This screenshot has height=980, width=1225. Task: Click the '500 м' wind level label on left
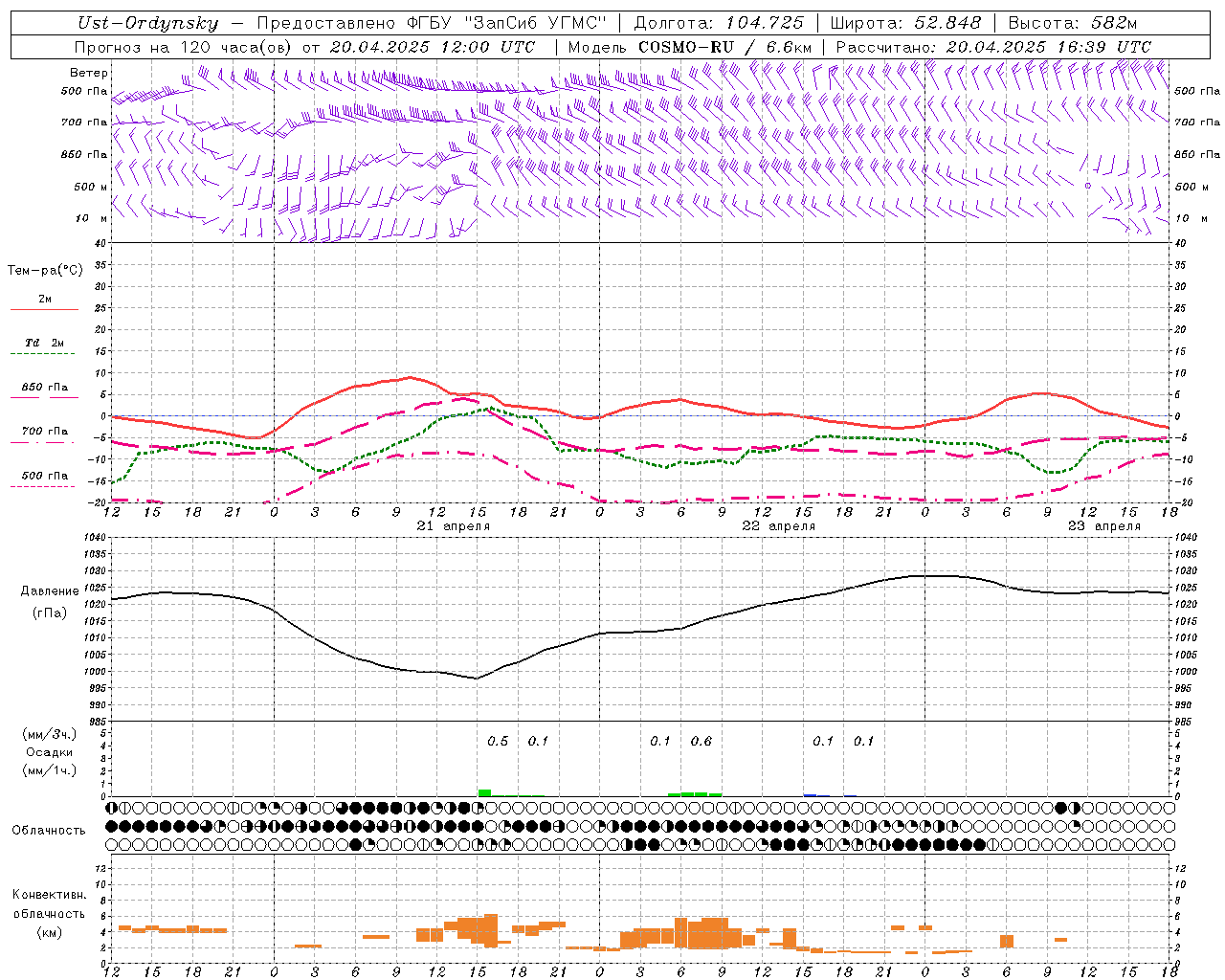91,187
